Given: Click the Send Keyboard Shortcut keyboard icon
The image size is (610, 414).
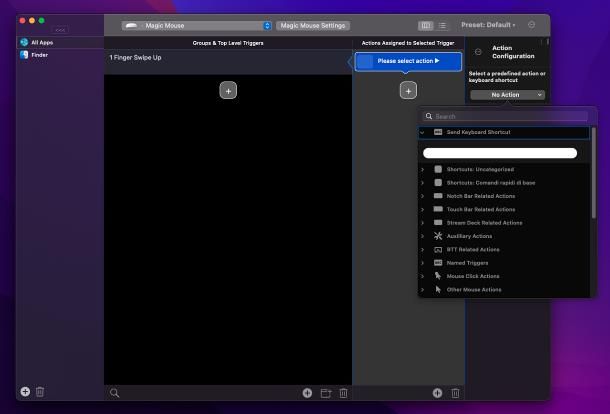Looking at the screenshot, I should click(x=438, y=132).
